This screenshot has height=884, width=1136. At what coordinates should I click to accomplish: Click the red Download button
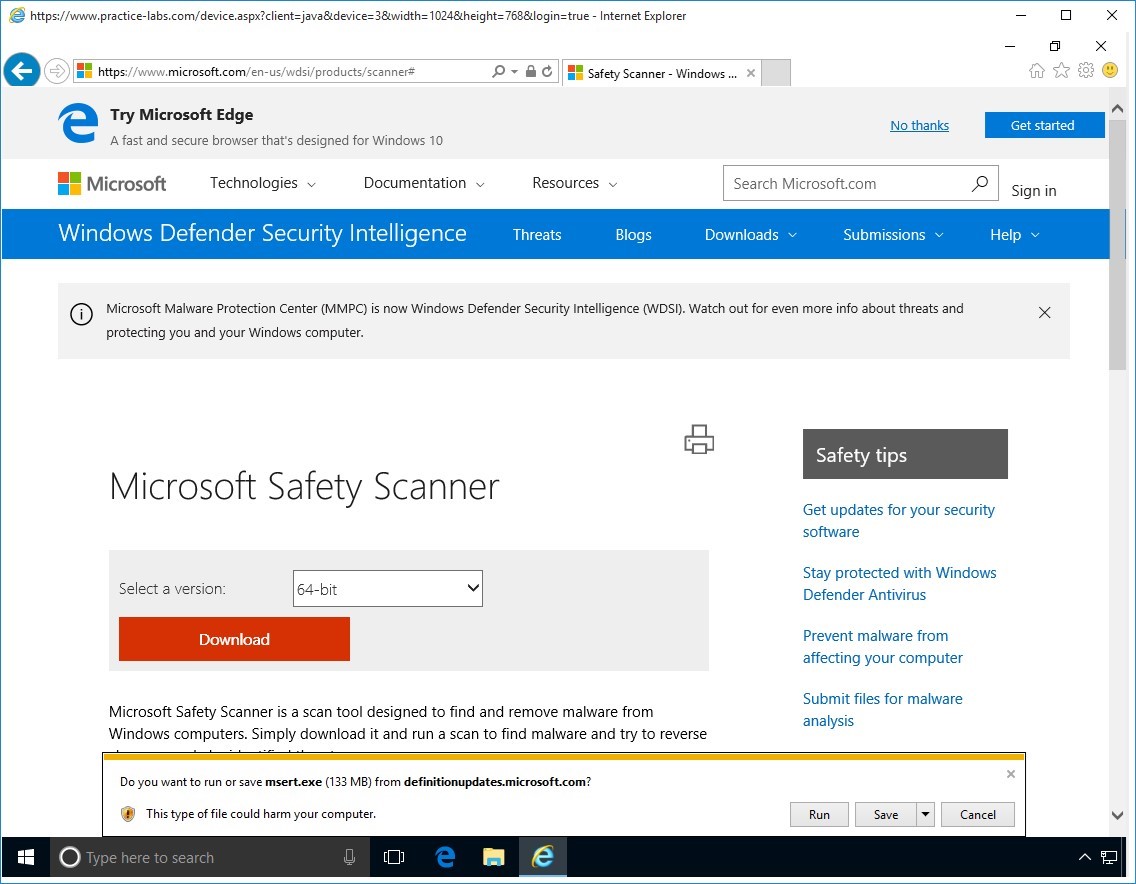(x=234, y=639)
